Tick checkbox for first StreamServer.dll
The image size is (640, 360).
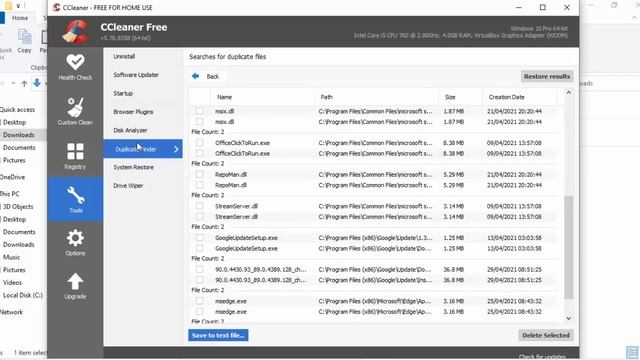tap(199, 206)
